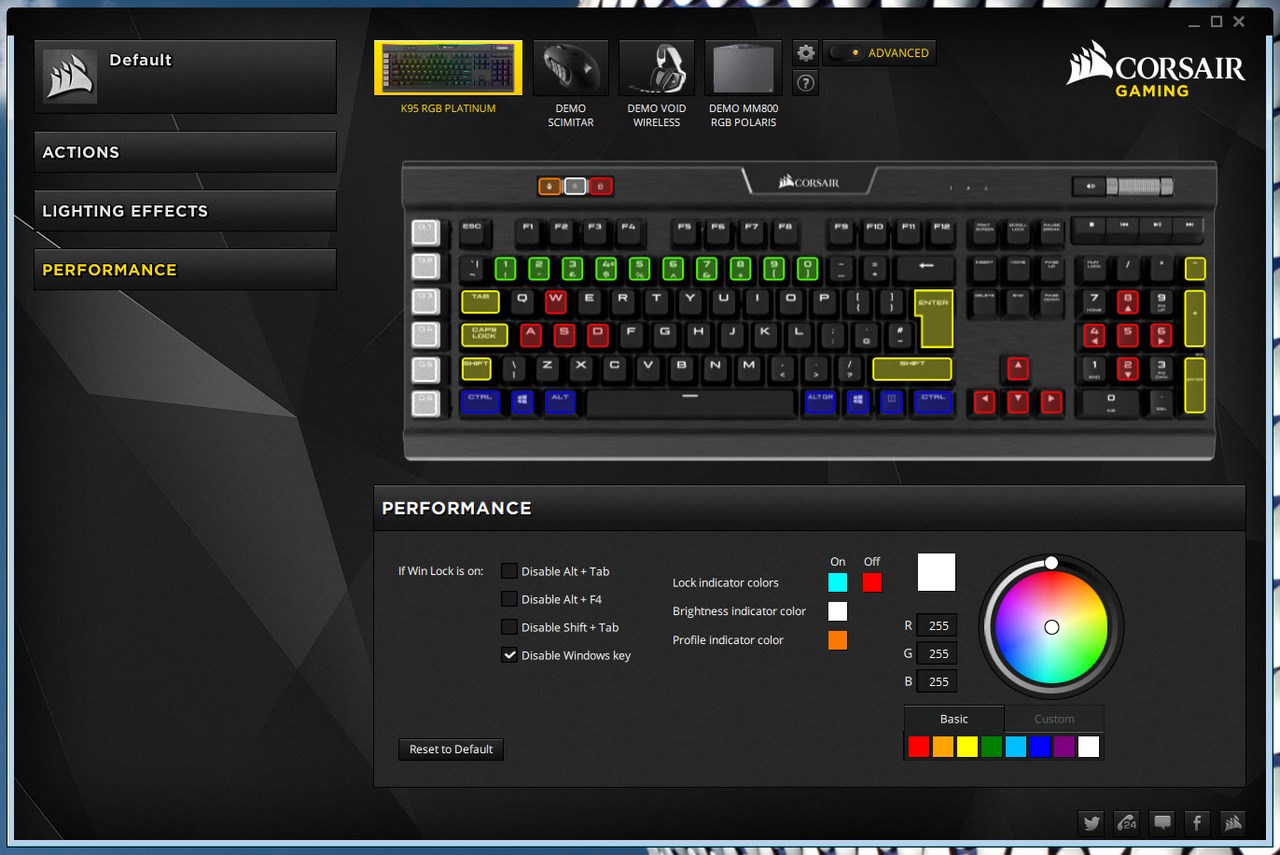Open the help question mark icon

(806, 83)
